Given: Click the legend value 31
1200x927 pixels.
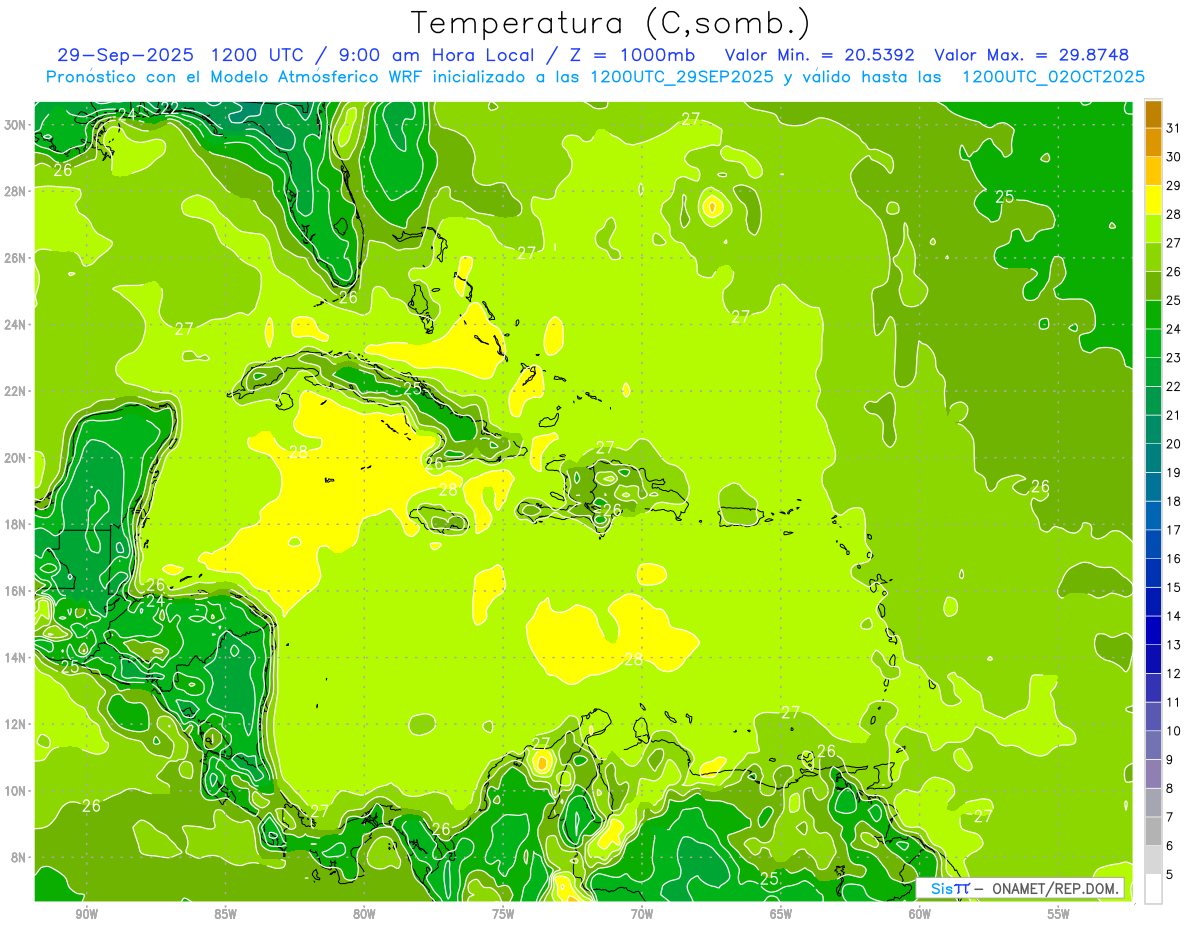Looking at the screenshot, I should (x=1173, y=128).
